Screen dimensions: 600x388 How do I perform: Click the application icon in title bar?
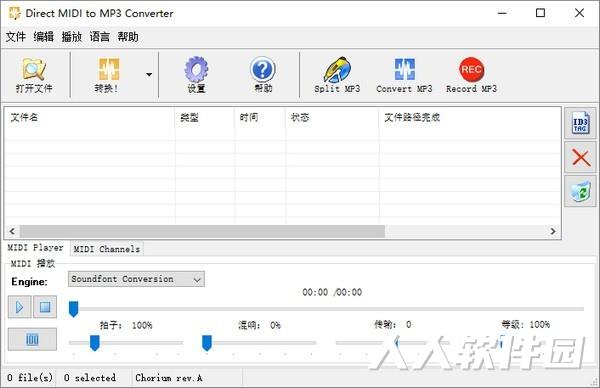point(15,13)
